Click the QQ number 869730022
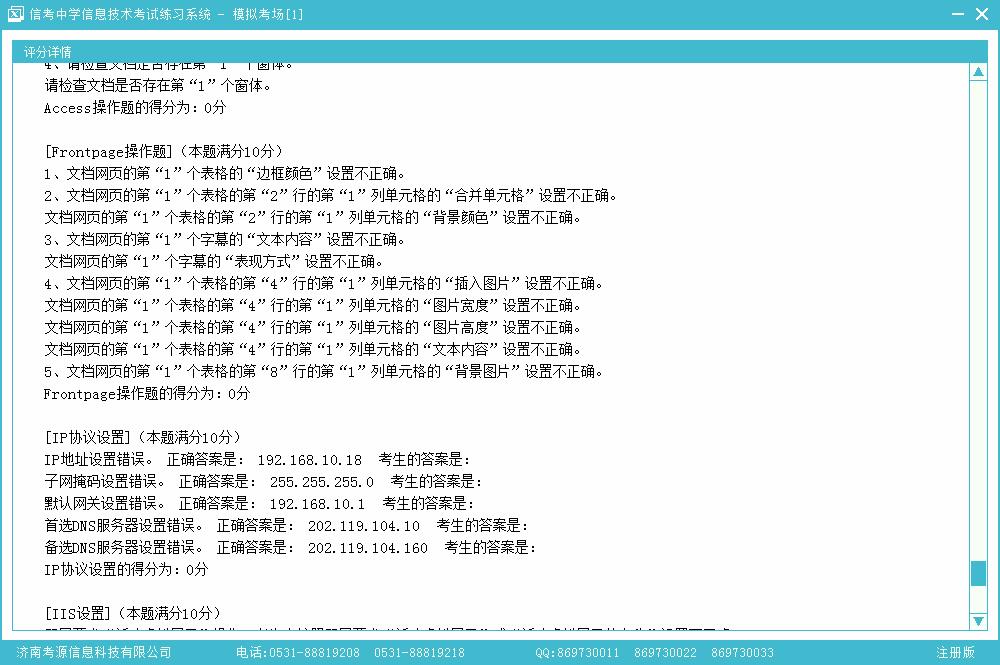Image resolution: width=1000 pixels, height=665 pixels. (x=664, y=652)
